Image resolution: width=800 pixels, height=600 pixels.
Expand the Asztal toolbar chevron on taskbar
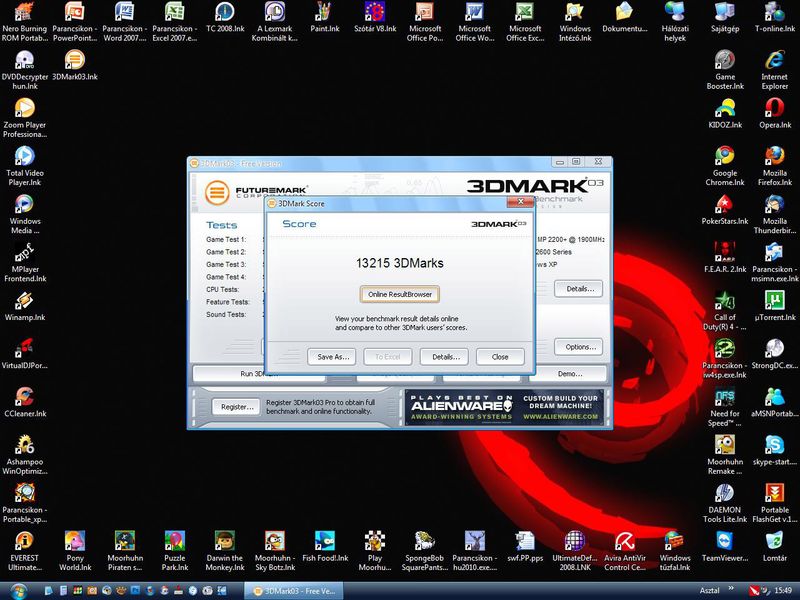tap(731, 590)
